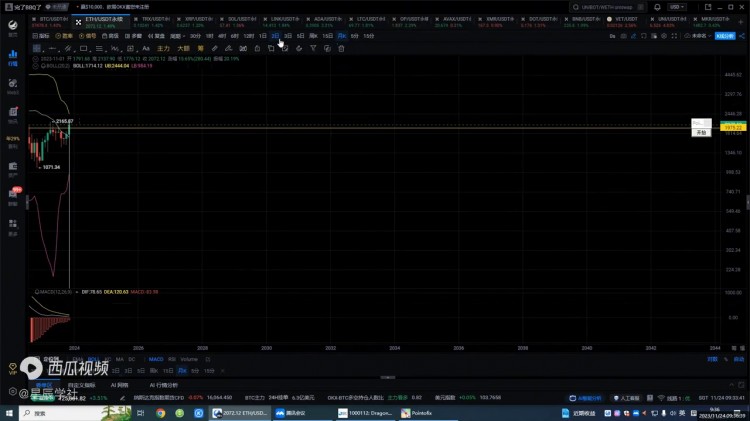This screenshot has width=750, height=421.
Task: Toggle the MACD indicator row circle
Action: coord(37,292)
